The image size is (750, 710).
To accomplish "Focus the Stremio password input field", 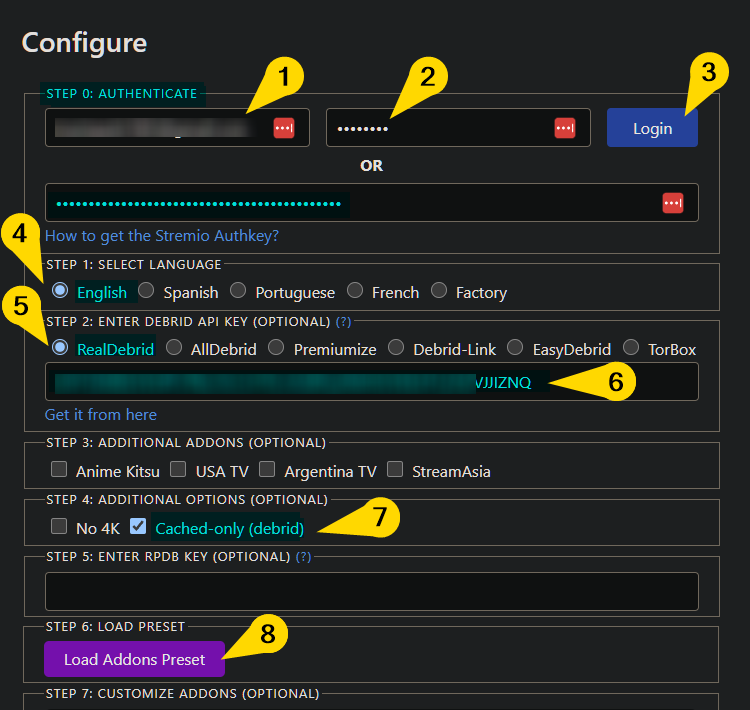I will [458, 128].
